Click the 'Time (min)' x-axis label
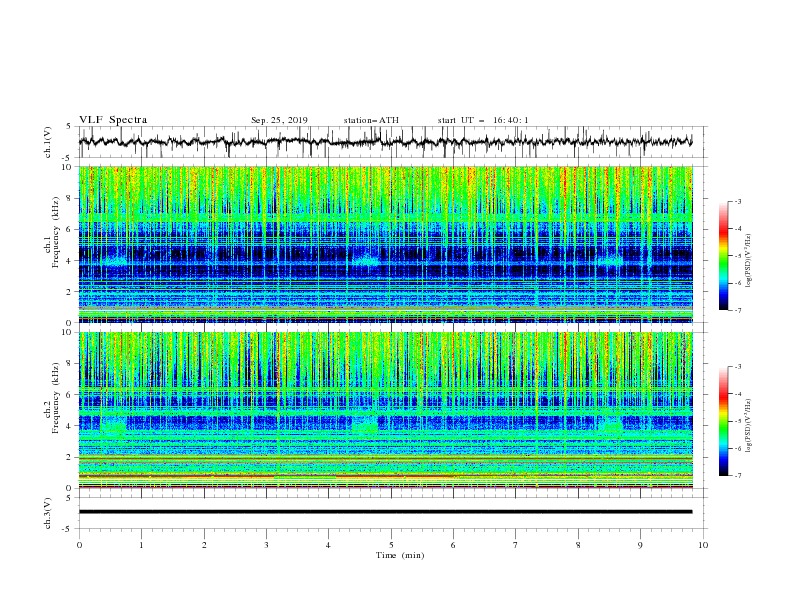 point(400,555)
